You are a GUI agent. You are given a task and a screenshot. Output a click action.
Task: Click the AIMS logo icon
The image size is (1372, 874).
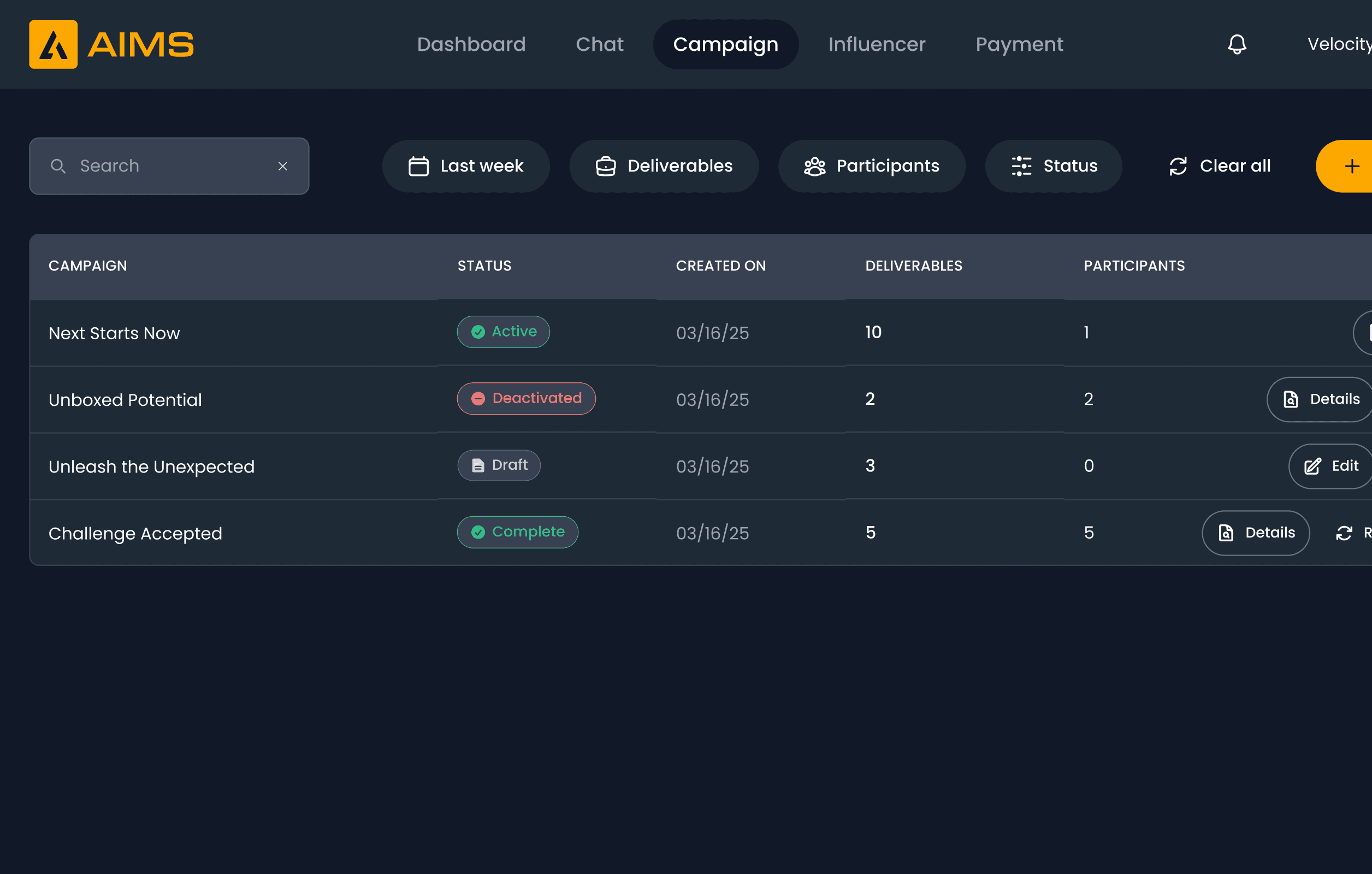pos(54,44)
